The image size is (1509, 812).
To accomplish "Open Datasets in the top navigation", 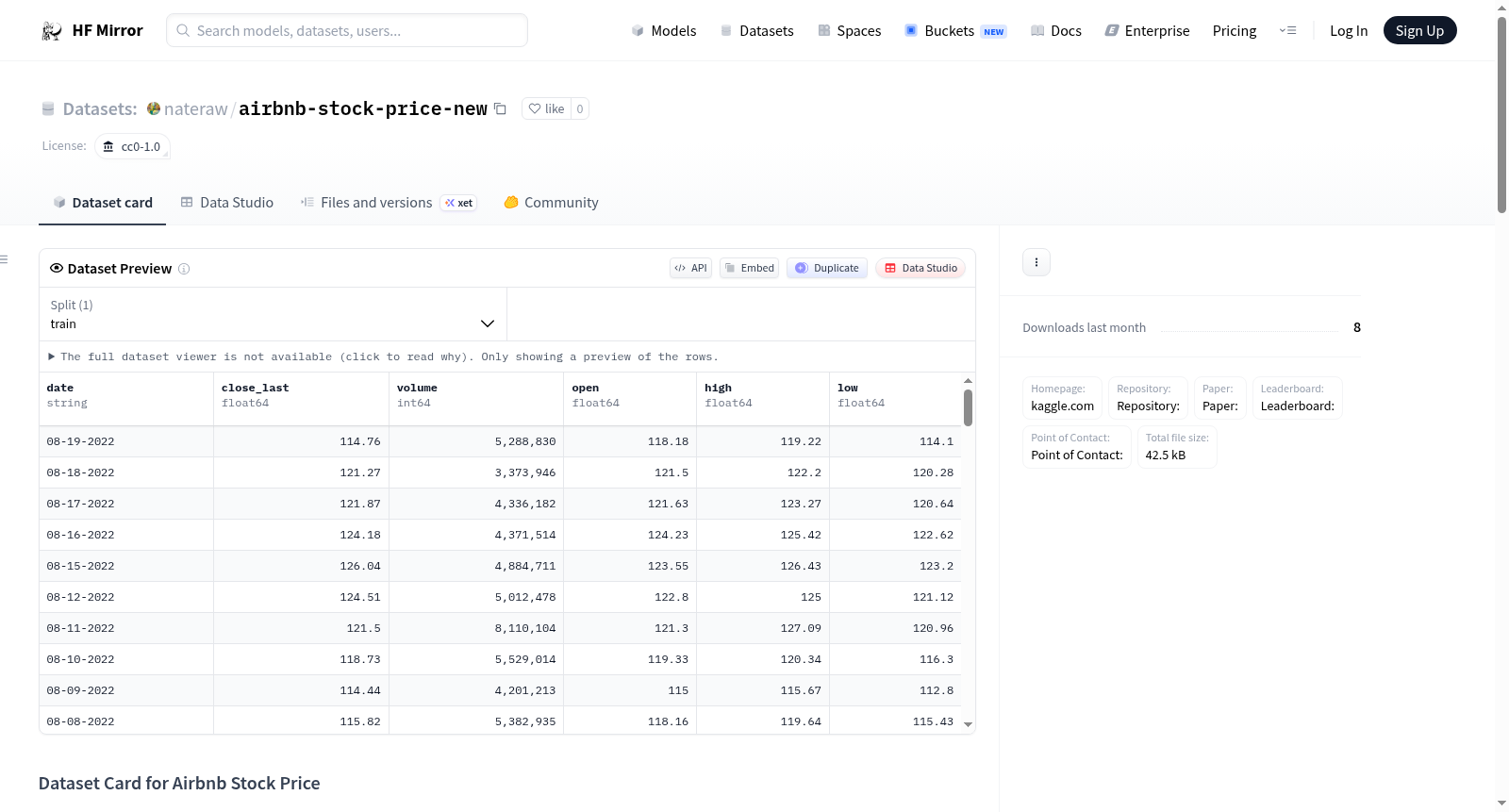I will pyautogui.click(x=756, y=31).
